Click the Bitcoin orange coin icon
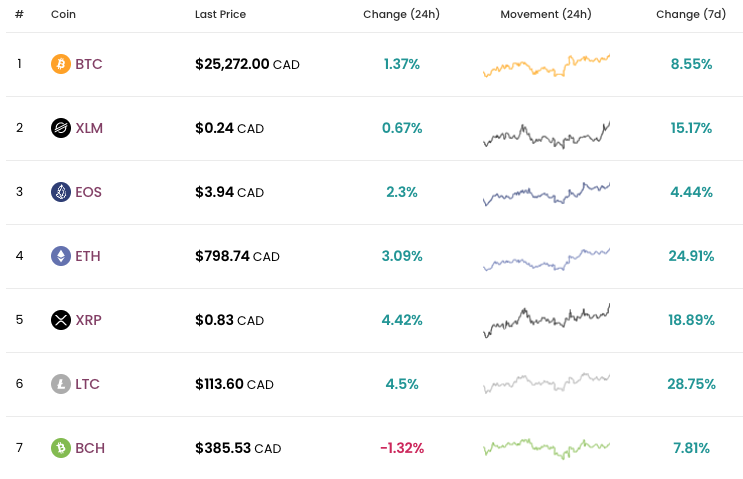The height and width of the screenshot is (479, 743). coord(61,64)
